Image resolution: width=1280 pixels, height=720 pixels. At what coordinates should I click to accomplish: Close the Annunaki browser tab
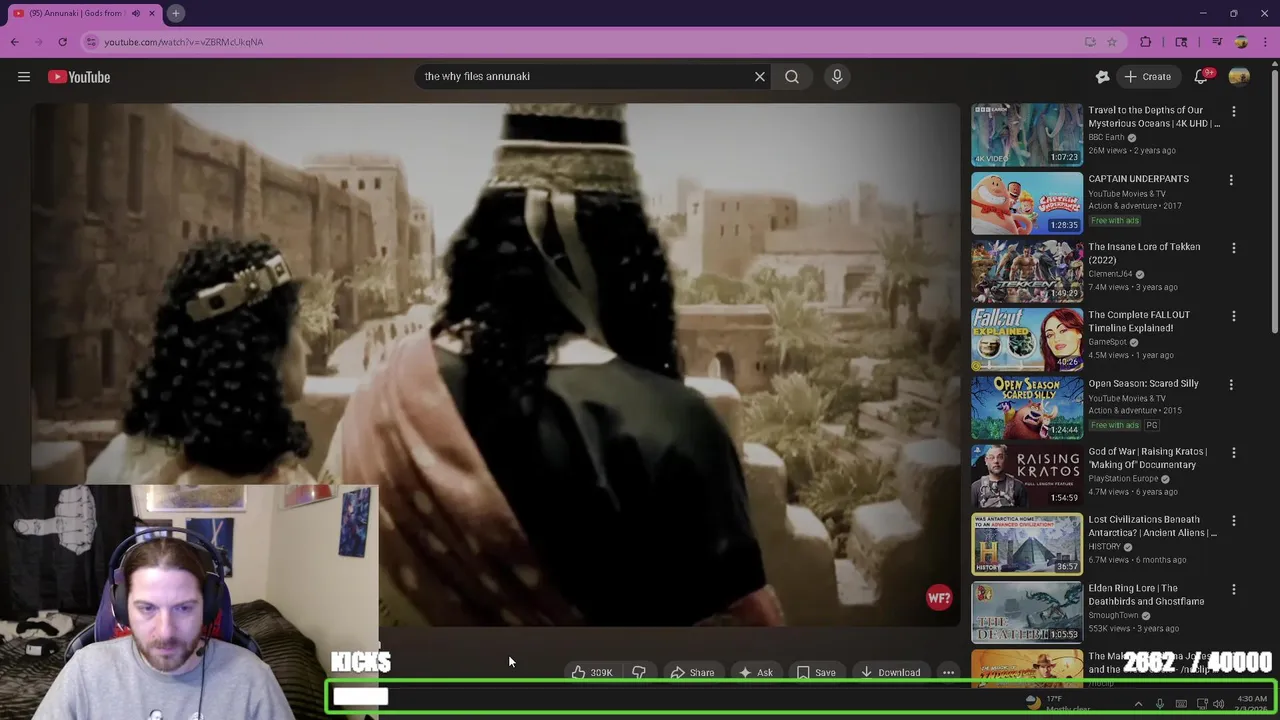click(x=152, y=13)
